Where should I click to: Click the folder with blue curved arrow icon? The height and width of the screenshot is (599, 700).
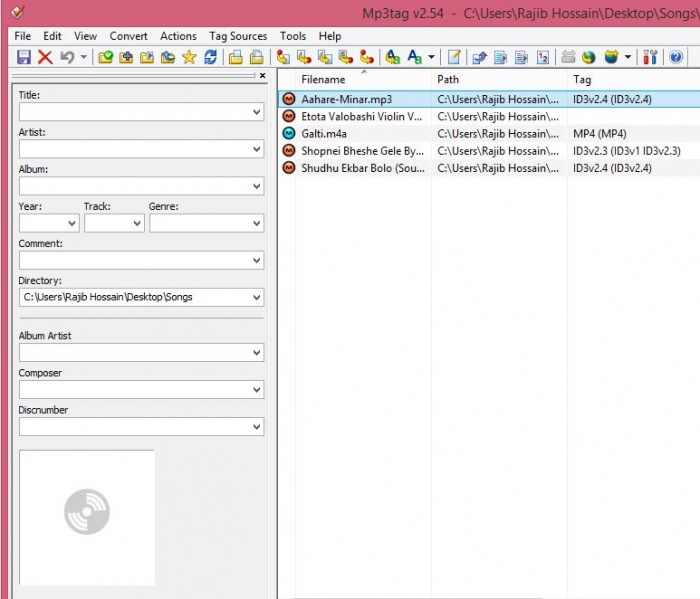(x=168, y=57)
